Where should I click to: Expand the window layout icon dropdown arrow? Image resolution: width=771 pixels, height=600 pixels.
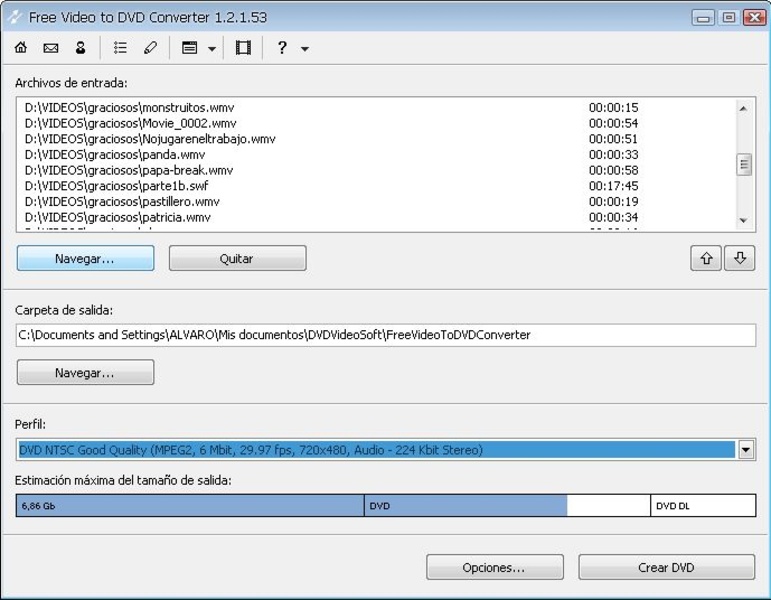(212, 49)
